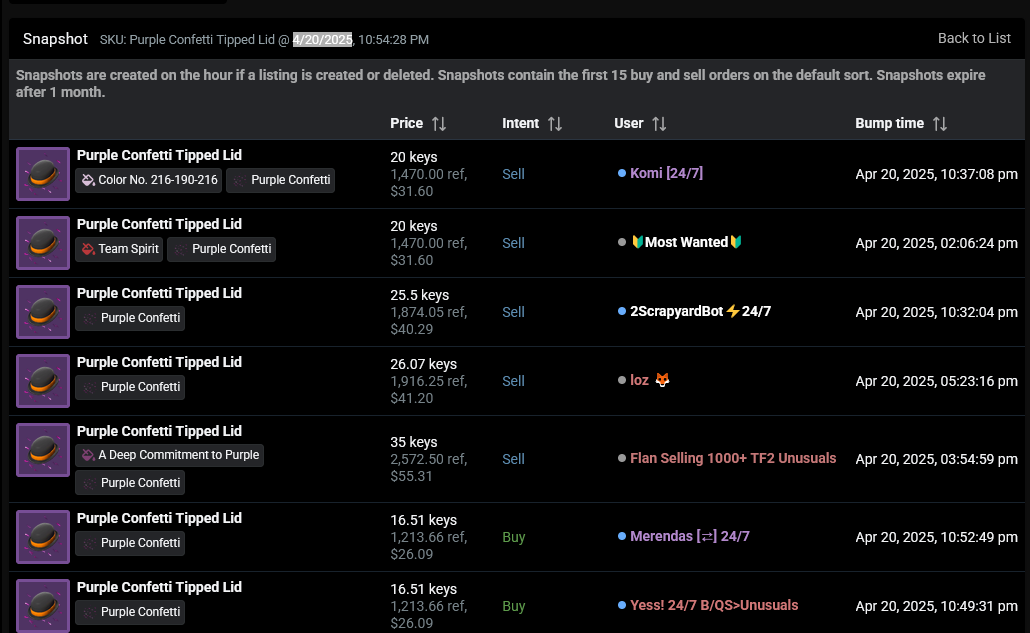Click Purple Confetti tag in Flan Selling row
This screenshot has height=633, width=1030.
coord(130,483)
